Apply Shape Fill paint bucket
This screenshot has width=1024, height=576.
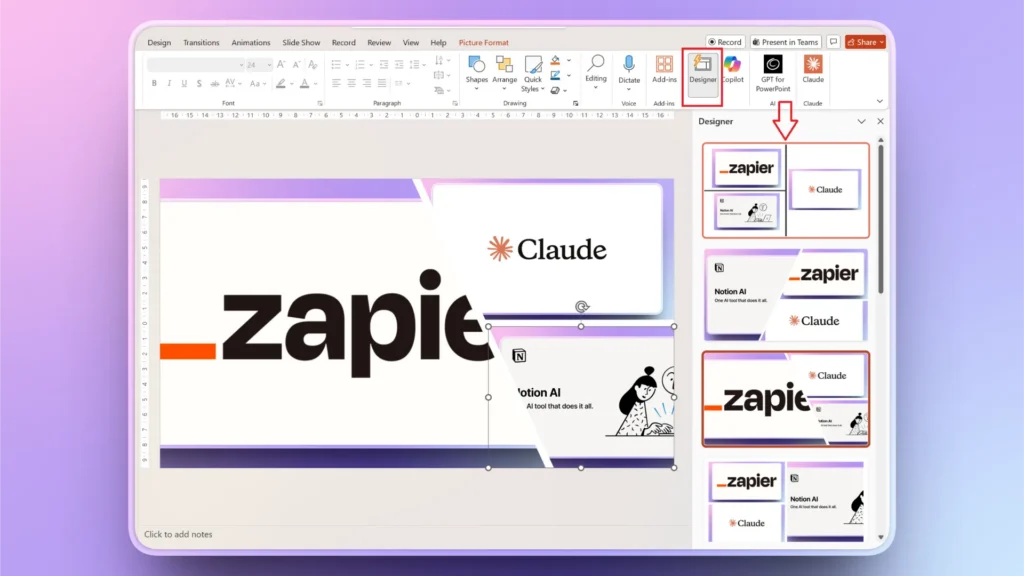pos(555,61)
